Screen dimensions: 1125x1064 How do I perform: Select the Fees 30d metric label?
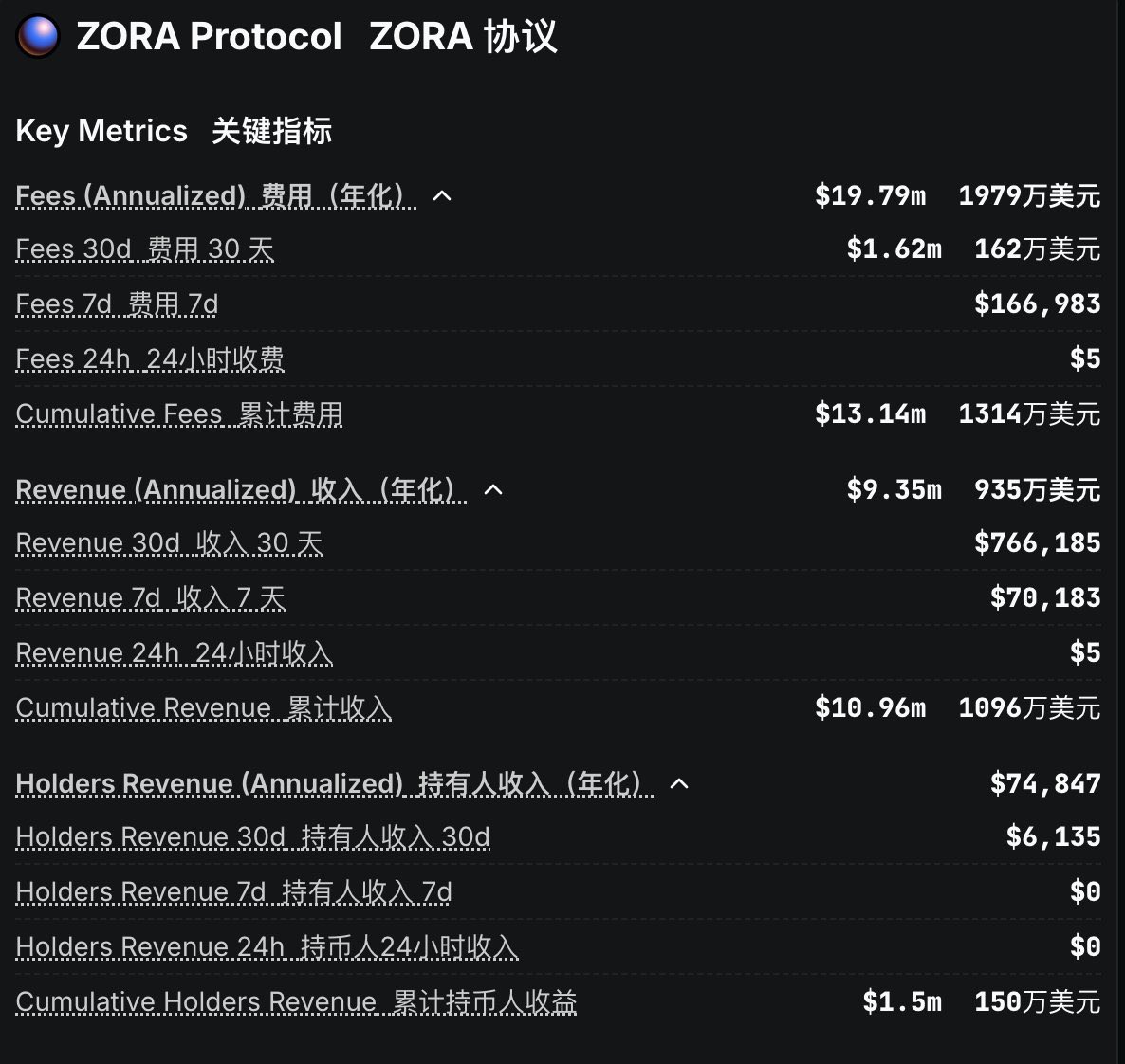(x=145, y=249)
